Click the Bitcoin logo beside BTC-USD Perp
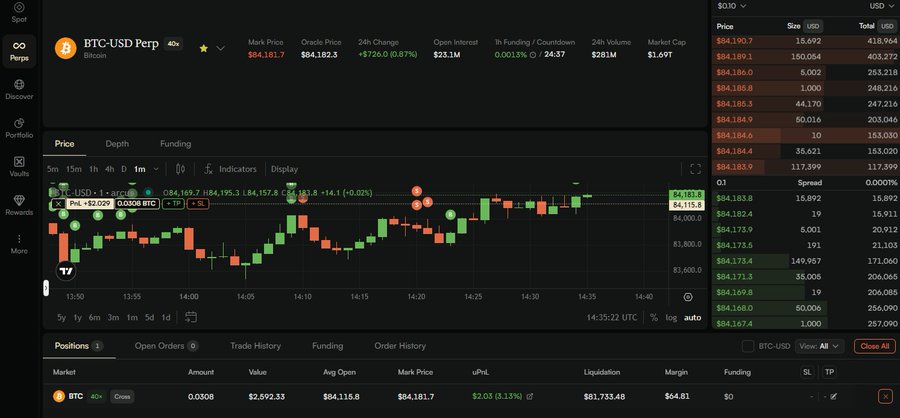The width and height of the screenshot is (900, 418). tap(65, 48)
